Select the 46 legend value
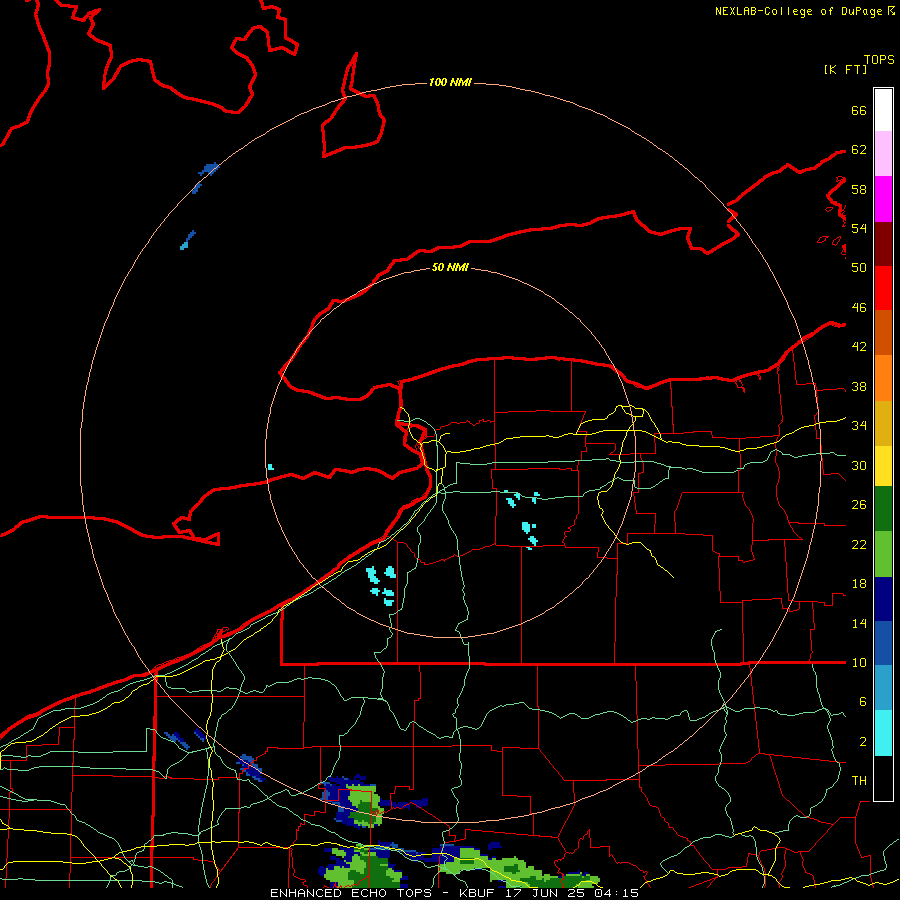The width and height of the screenshot is (900, 900). point(859,307)
